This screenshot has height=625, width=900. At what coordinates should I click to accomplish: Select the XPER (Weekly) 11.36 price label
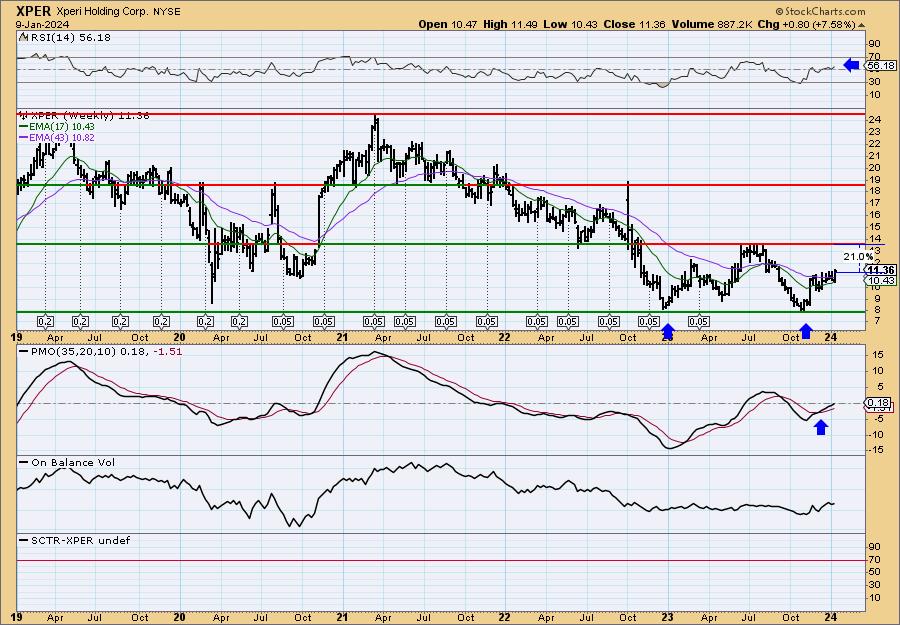(90, 115)
